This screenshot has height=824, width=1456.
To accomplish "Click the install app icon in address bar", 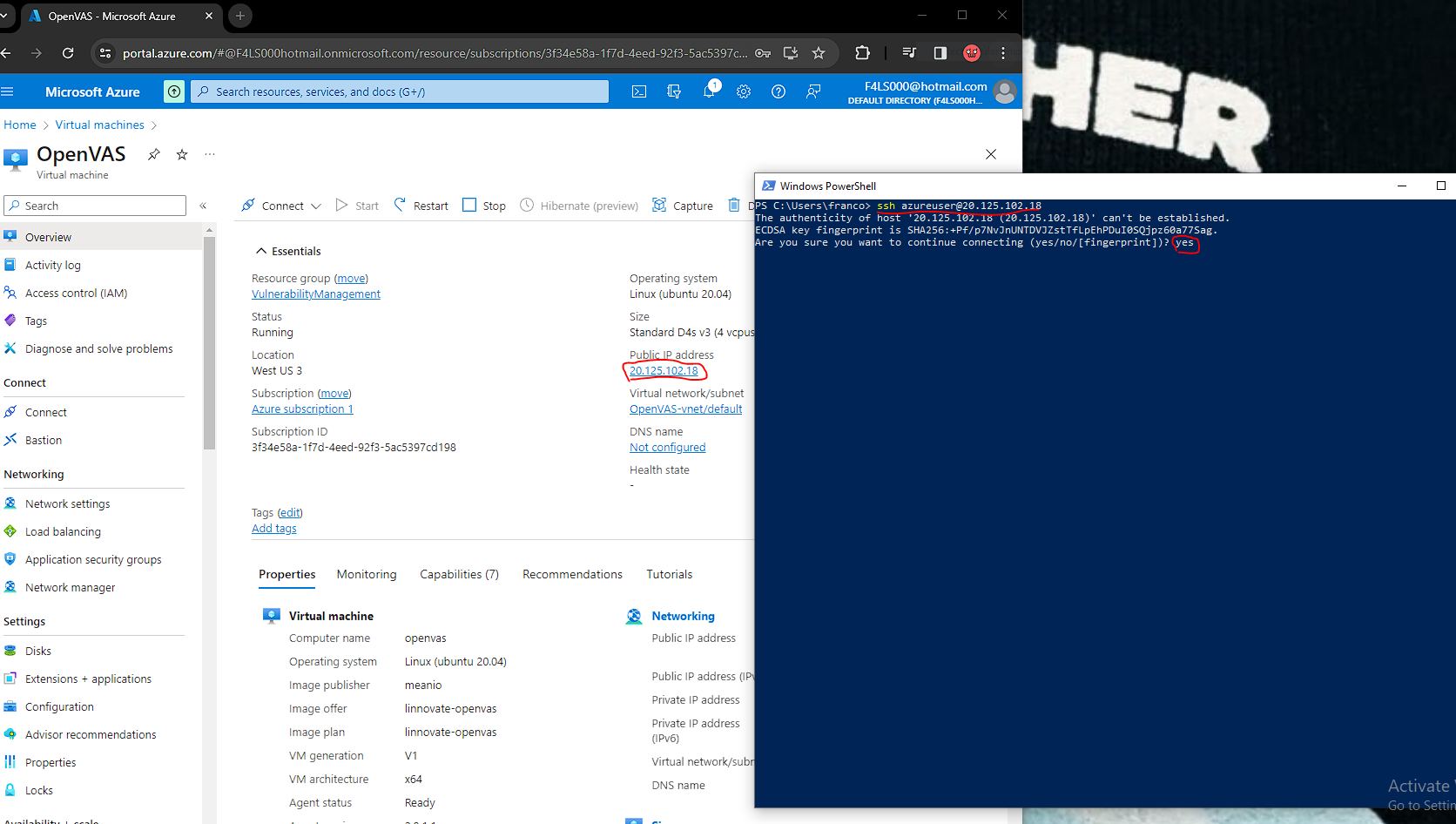I will pos(791,53).
